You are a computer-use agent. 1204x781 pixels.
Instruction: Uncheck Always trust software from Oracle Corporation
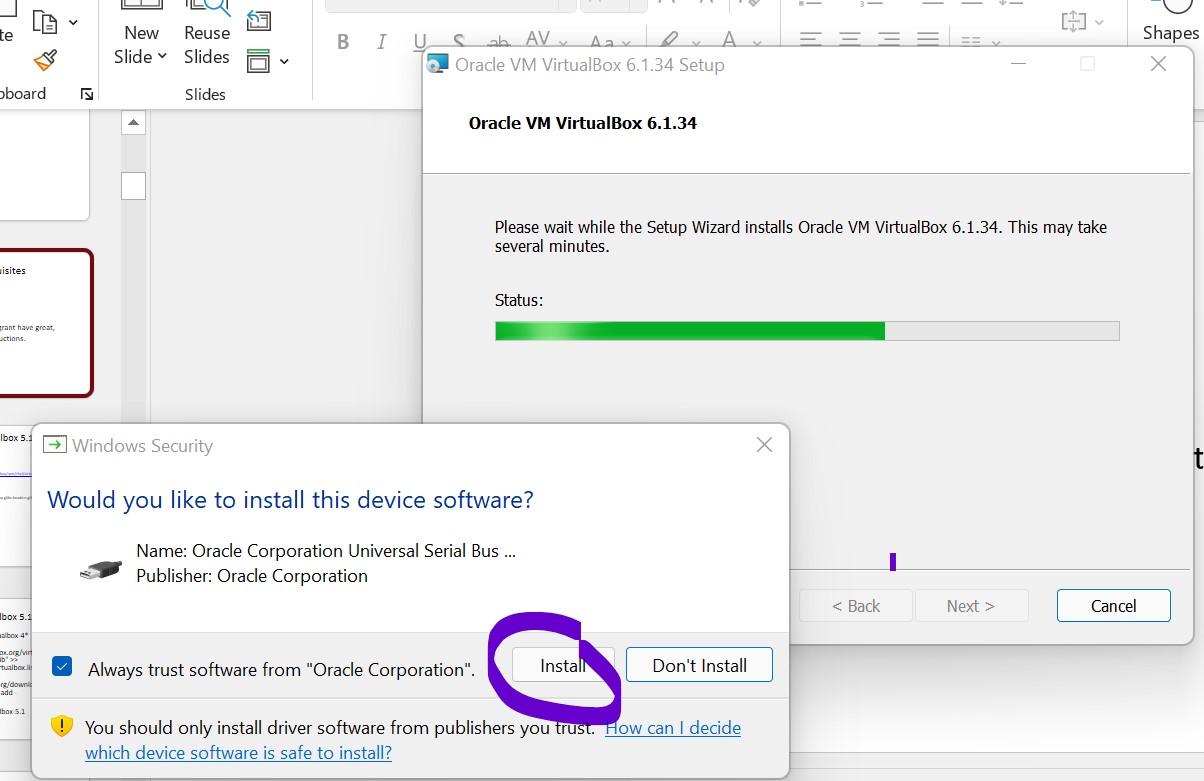pos(63,667)
